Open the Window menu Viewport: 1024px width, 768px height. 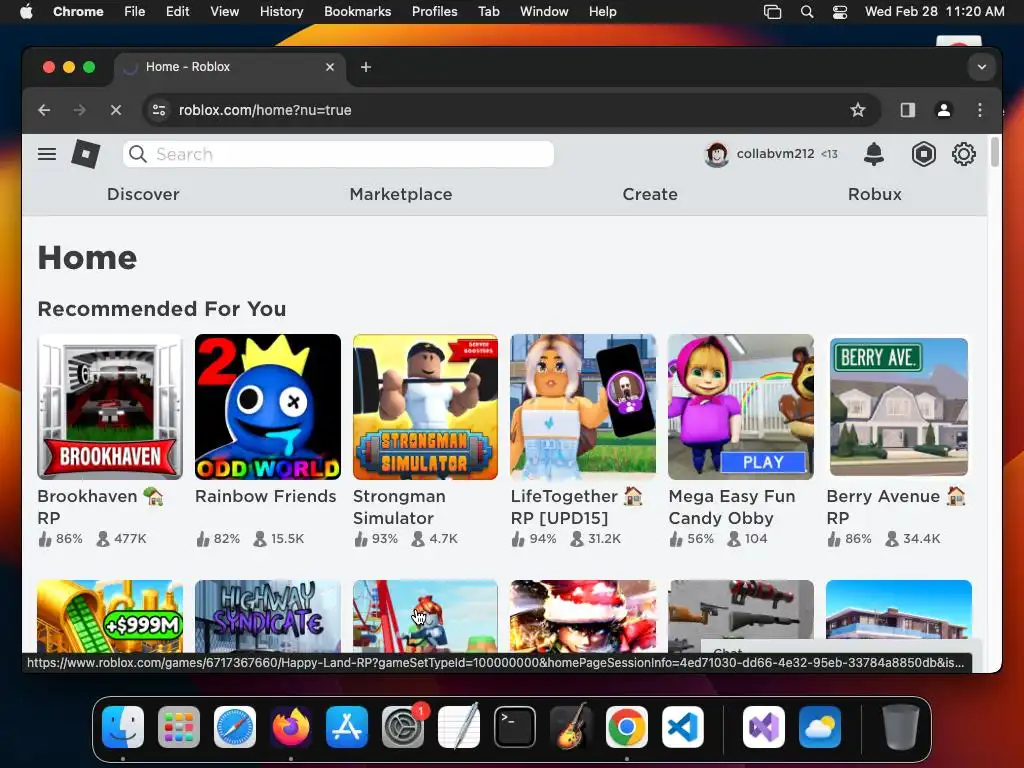tap(544, 12)
